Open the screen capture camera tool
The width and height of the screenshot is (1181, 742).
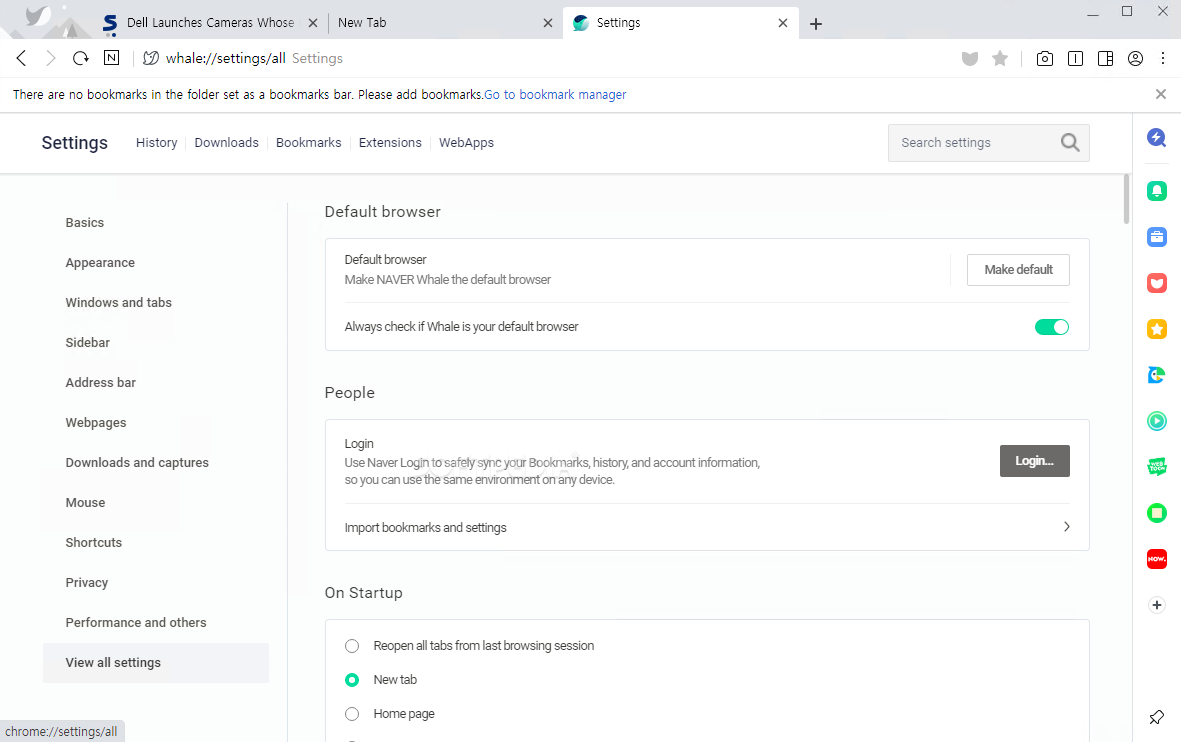1045,59
